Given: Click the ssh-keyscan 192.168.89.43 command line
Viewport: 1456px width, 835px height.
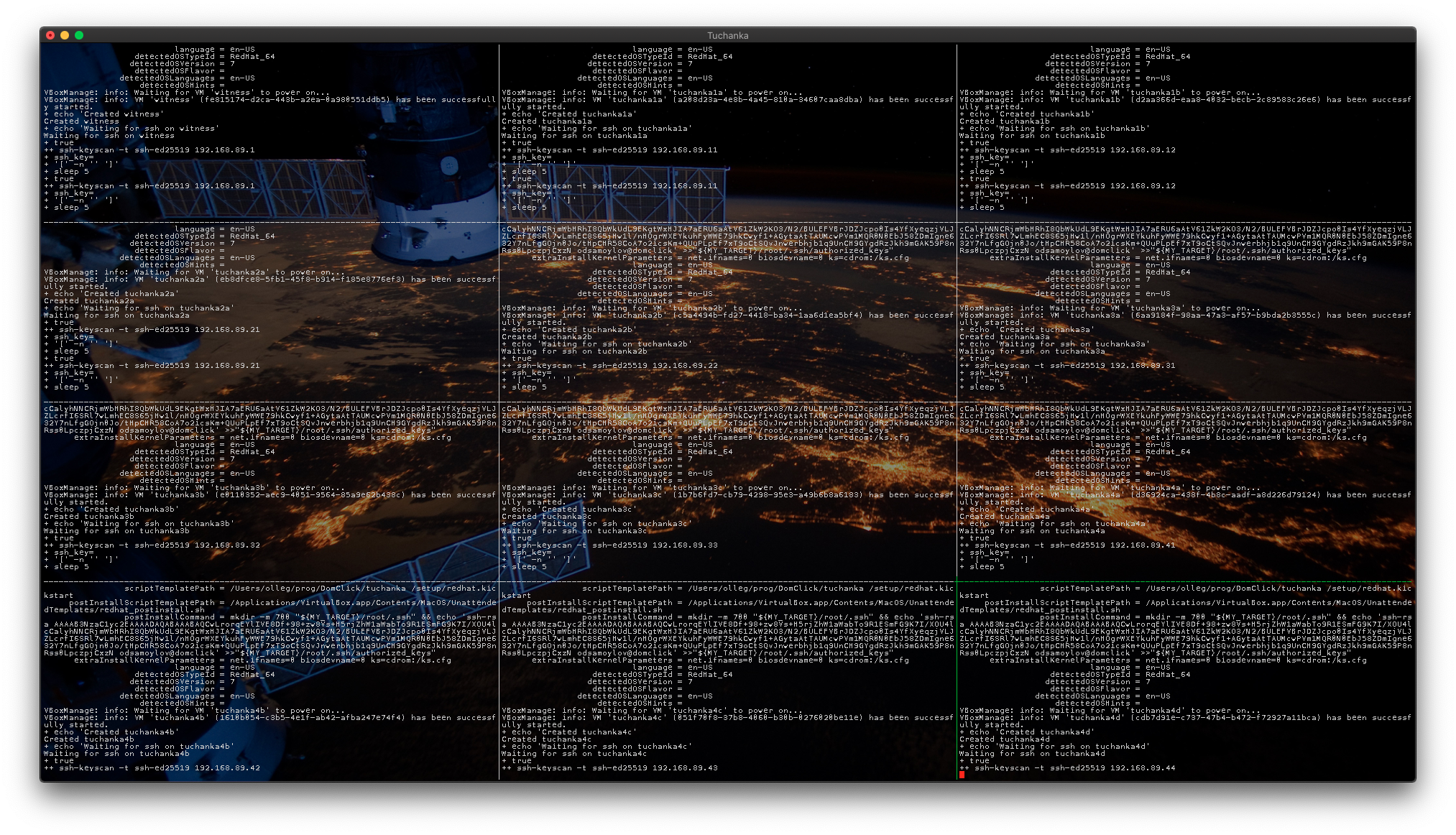Looking at the screenshot, I should (x=609, y=767).
